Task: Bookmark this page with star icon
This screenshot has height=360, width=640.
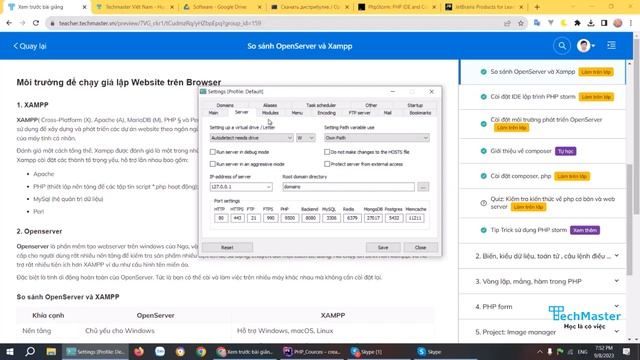Action: pos(521,23)
